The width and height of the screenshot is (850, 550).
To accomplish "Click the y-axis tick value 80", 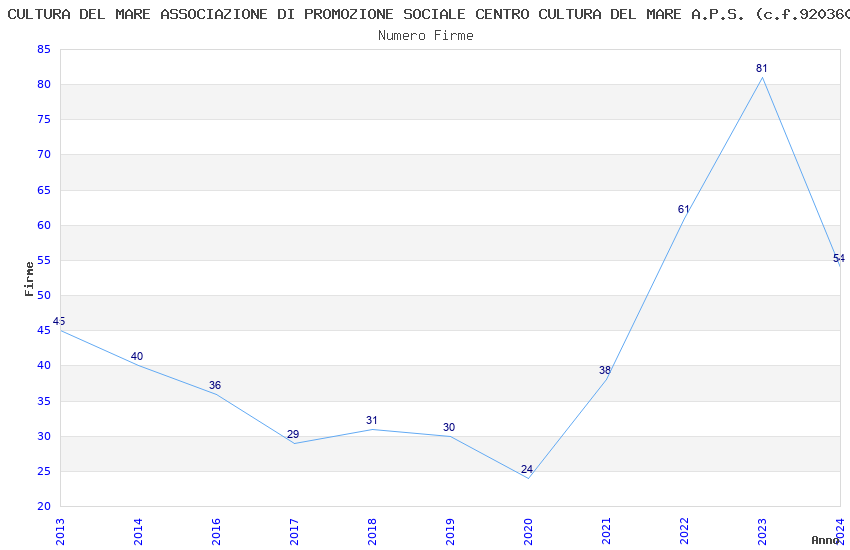I will click(x=44, y=85).
